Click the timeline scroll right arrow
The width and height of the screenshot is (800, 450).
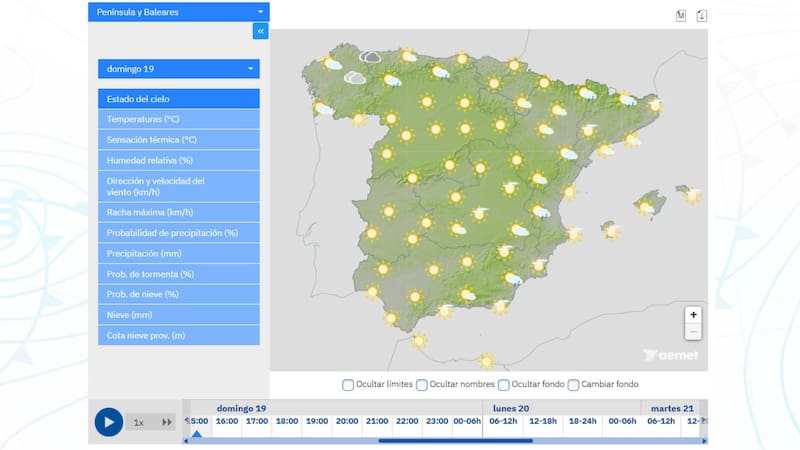(x=705, y=441)
